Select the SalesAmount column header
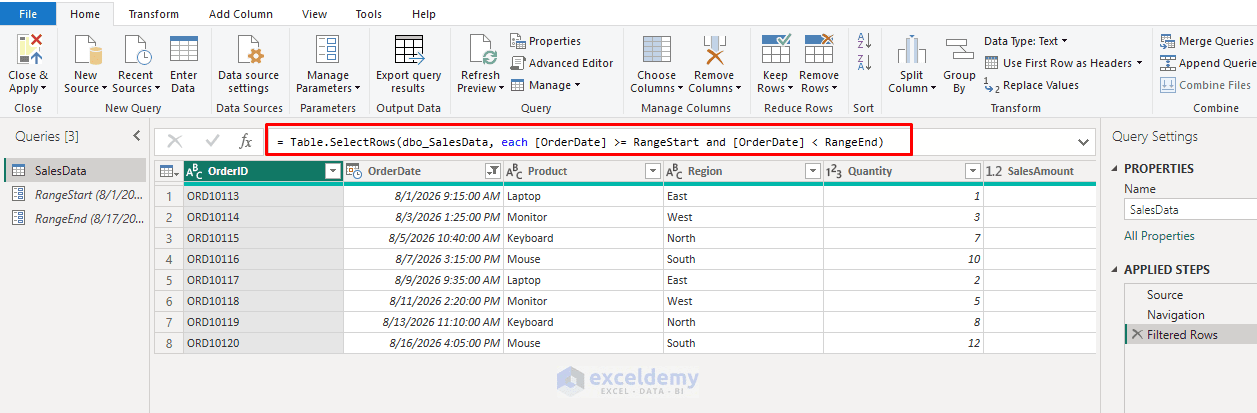 (x=1040, y=171)
